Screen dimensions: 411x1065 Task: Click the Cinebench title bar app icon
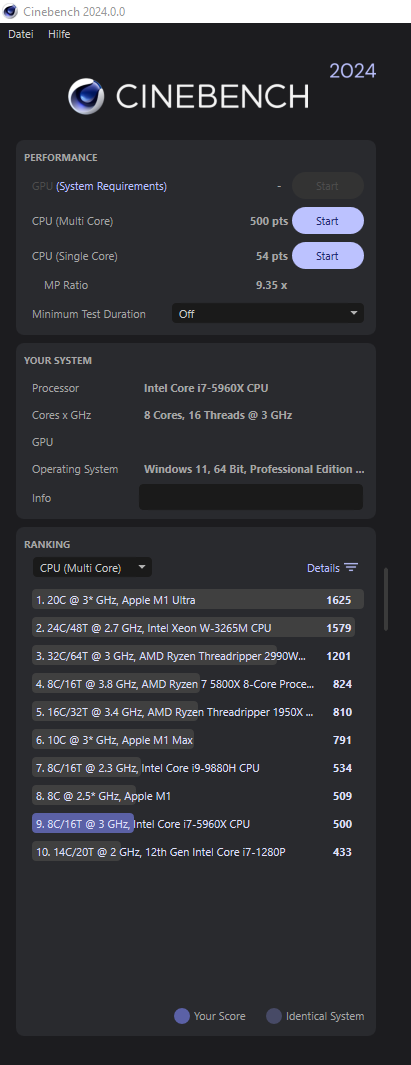10,12
